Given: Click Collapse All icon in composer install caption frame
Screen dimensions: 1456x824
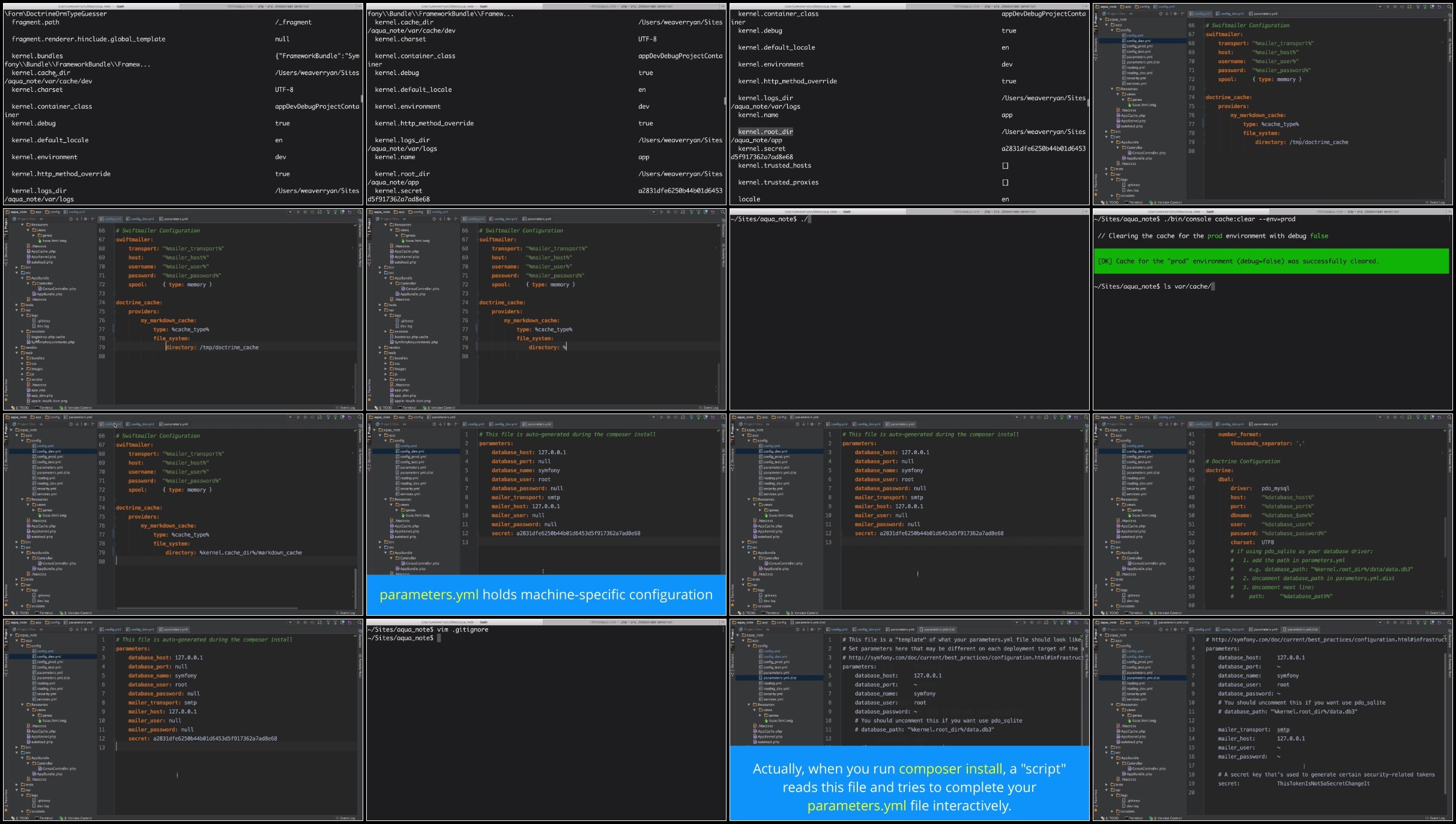Looking at the screenshot, I should tap(803, 630).
